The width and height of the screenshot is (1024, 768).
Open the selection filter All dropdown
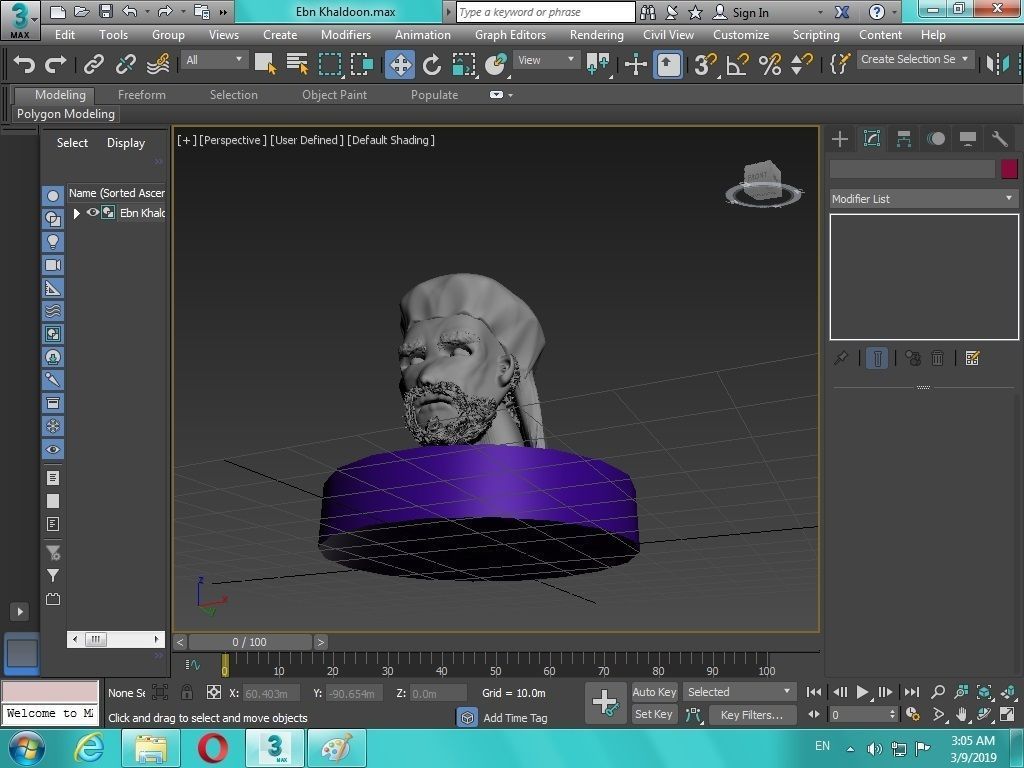(214, 60)
